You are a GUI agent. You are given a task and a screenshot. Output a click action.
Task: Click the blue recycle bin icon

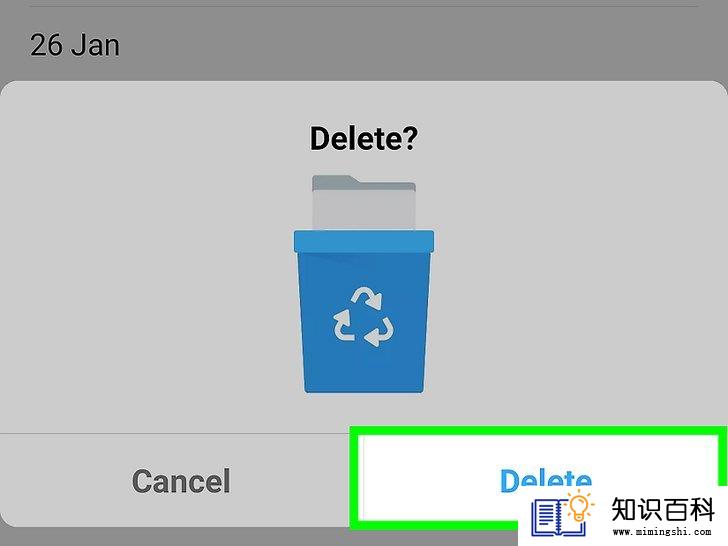click(x=364, y=284)
